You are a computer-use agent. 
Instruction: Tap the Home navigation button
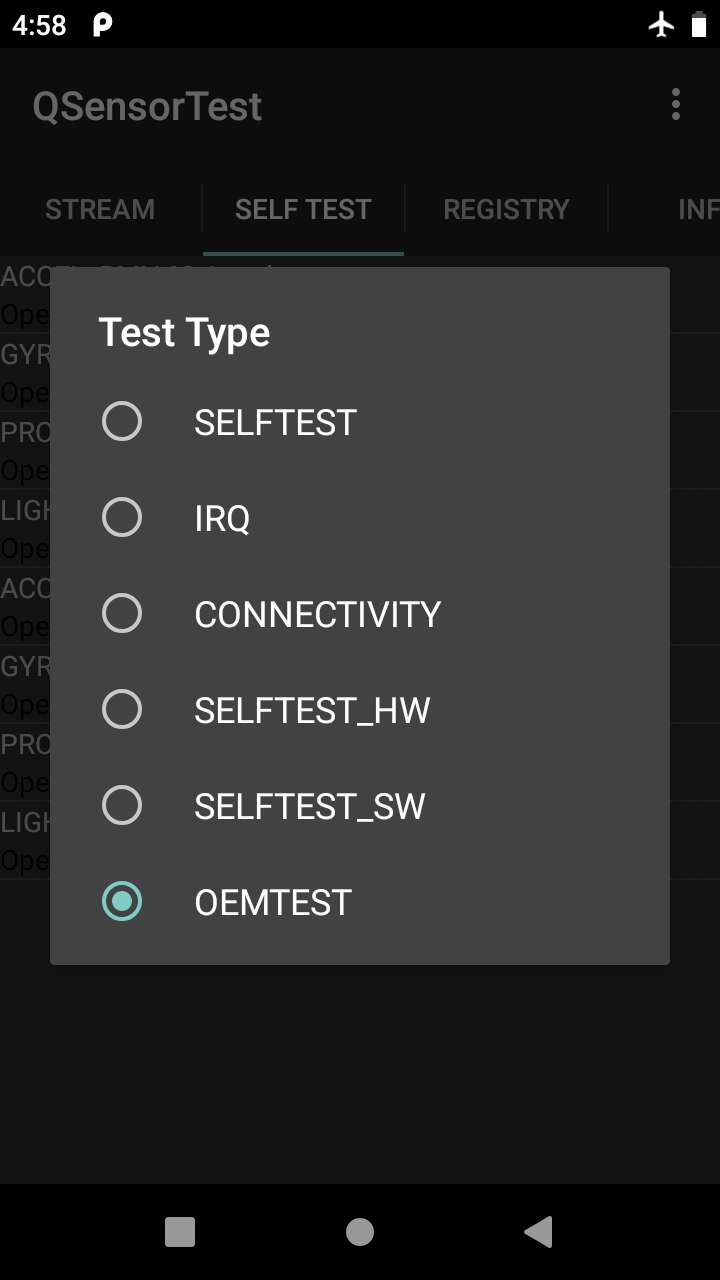click(360, 1232)
